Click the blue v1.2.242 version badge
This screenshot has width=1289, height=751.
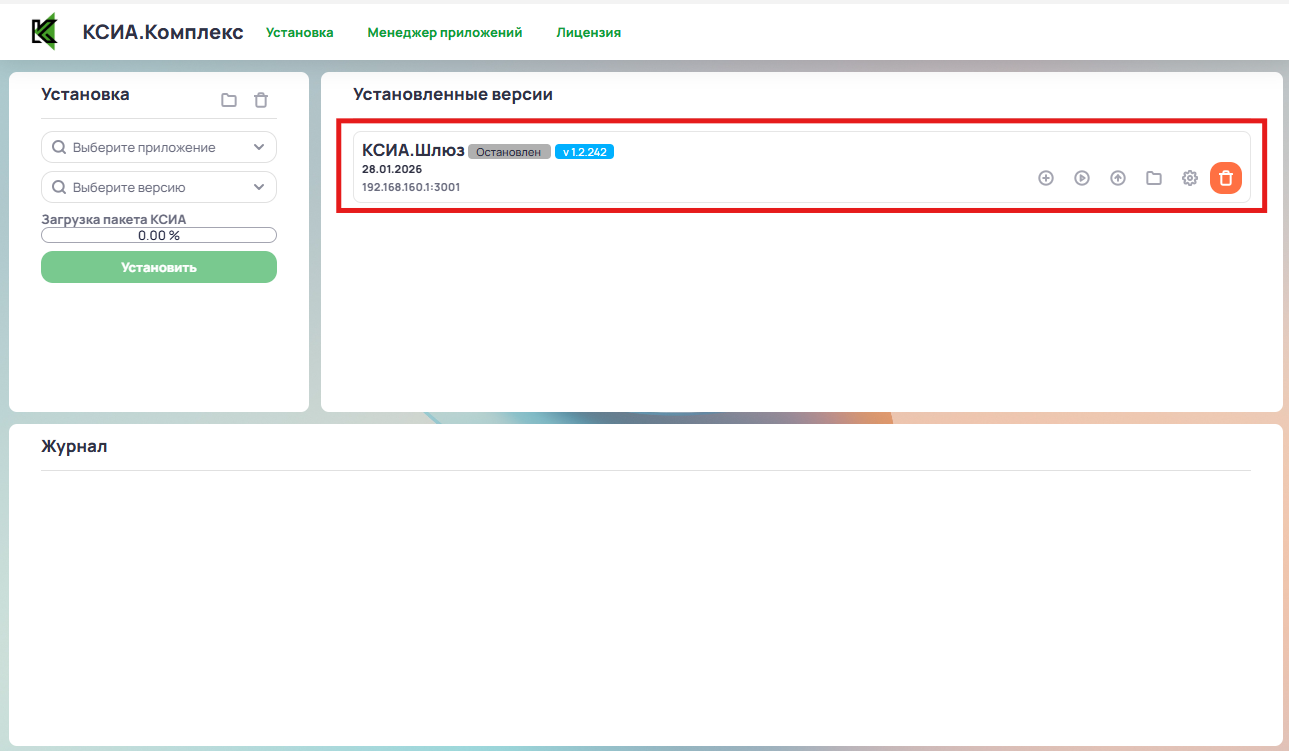click(x=584, y=152)
